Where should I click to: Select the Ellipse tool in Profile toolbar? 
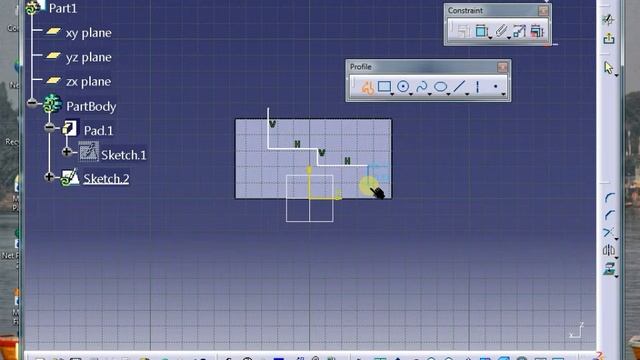point(440,87)
